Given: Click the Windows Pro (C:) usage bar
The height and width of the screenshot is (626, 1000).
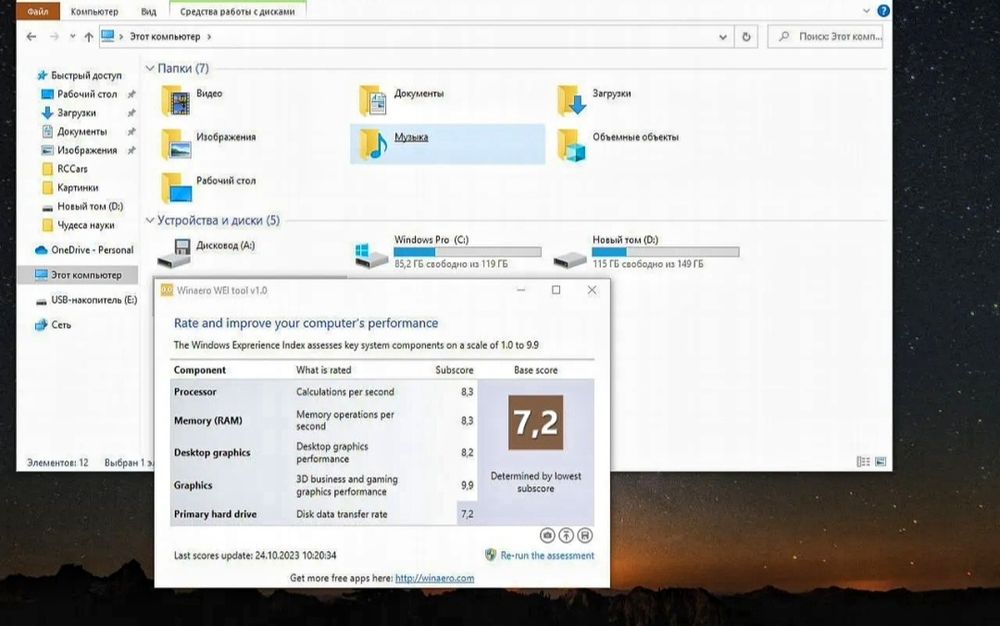Looking at the screenshot, I should pos(467,252).
